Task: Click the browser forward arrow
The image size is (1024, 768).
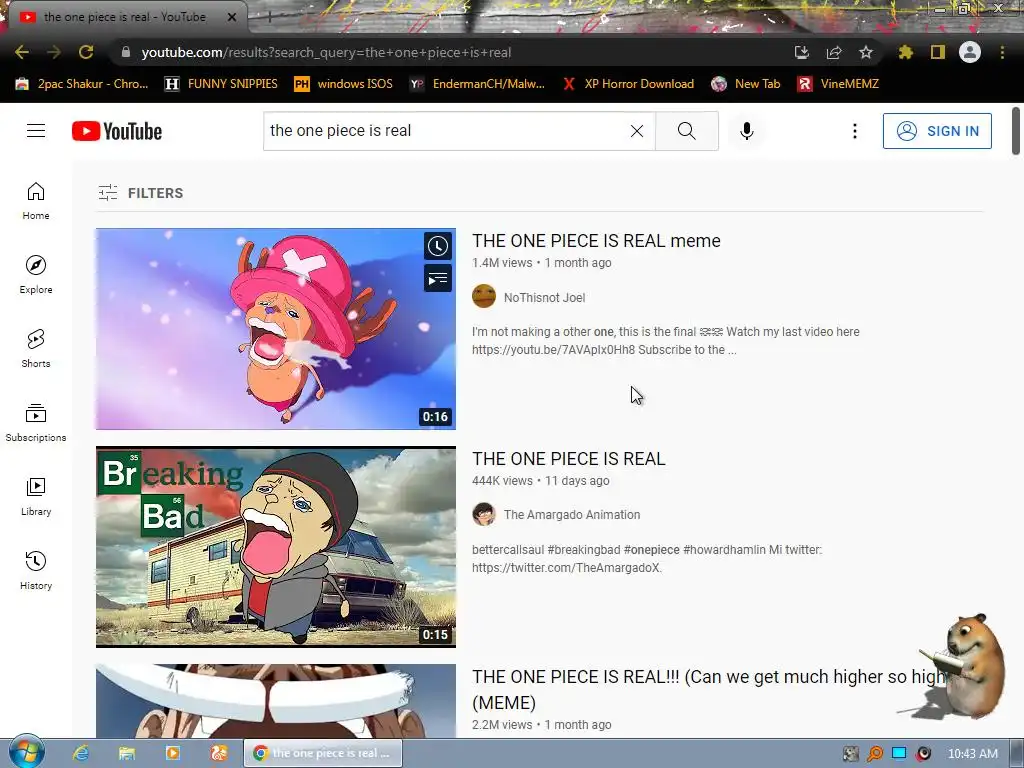Action: click(54, 52)
